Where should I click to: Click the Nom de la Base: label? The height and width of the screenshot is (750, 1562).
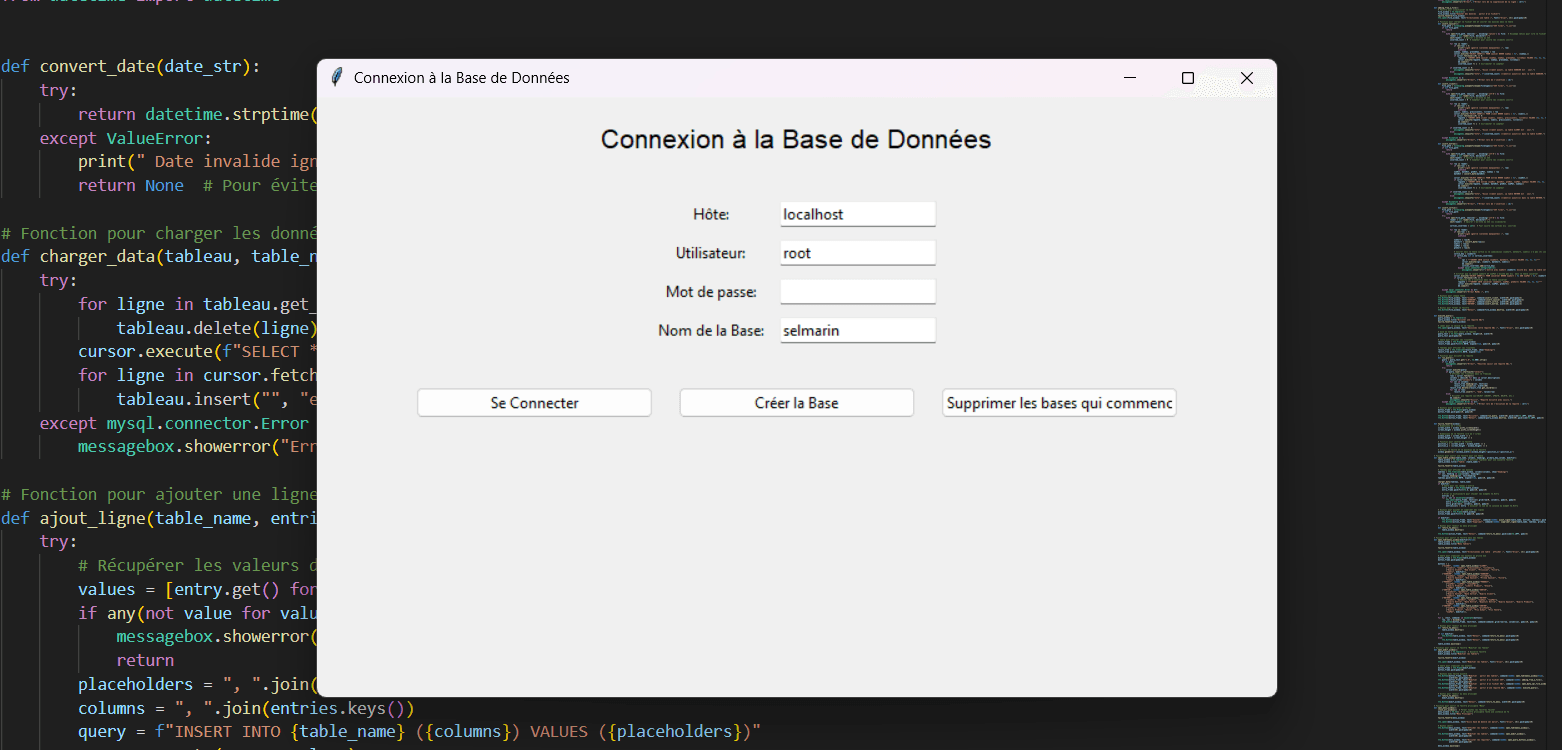[x=711, y=331]
